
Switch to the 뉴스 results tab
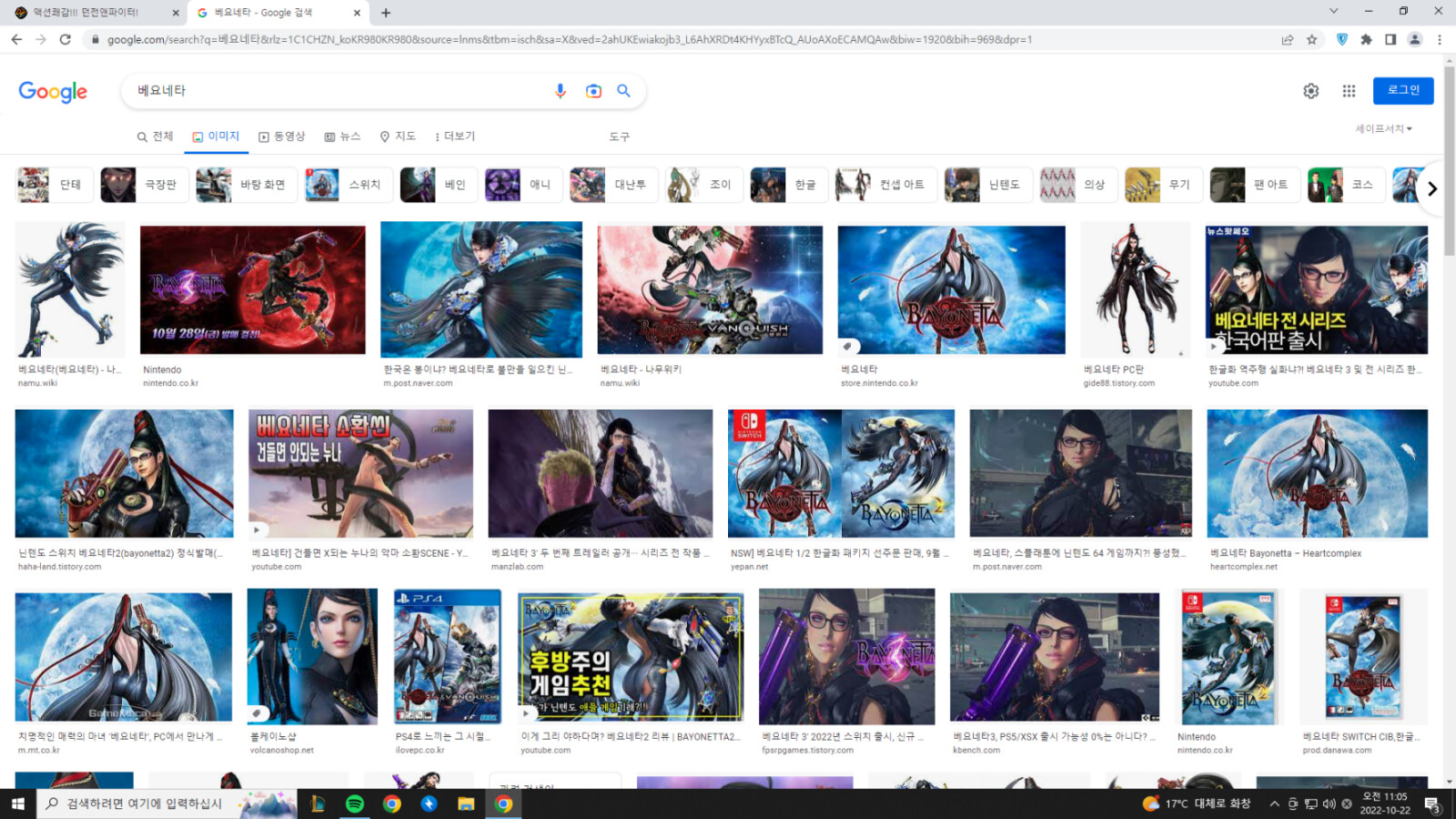click(343, 136)
